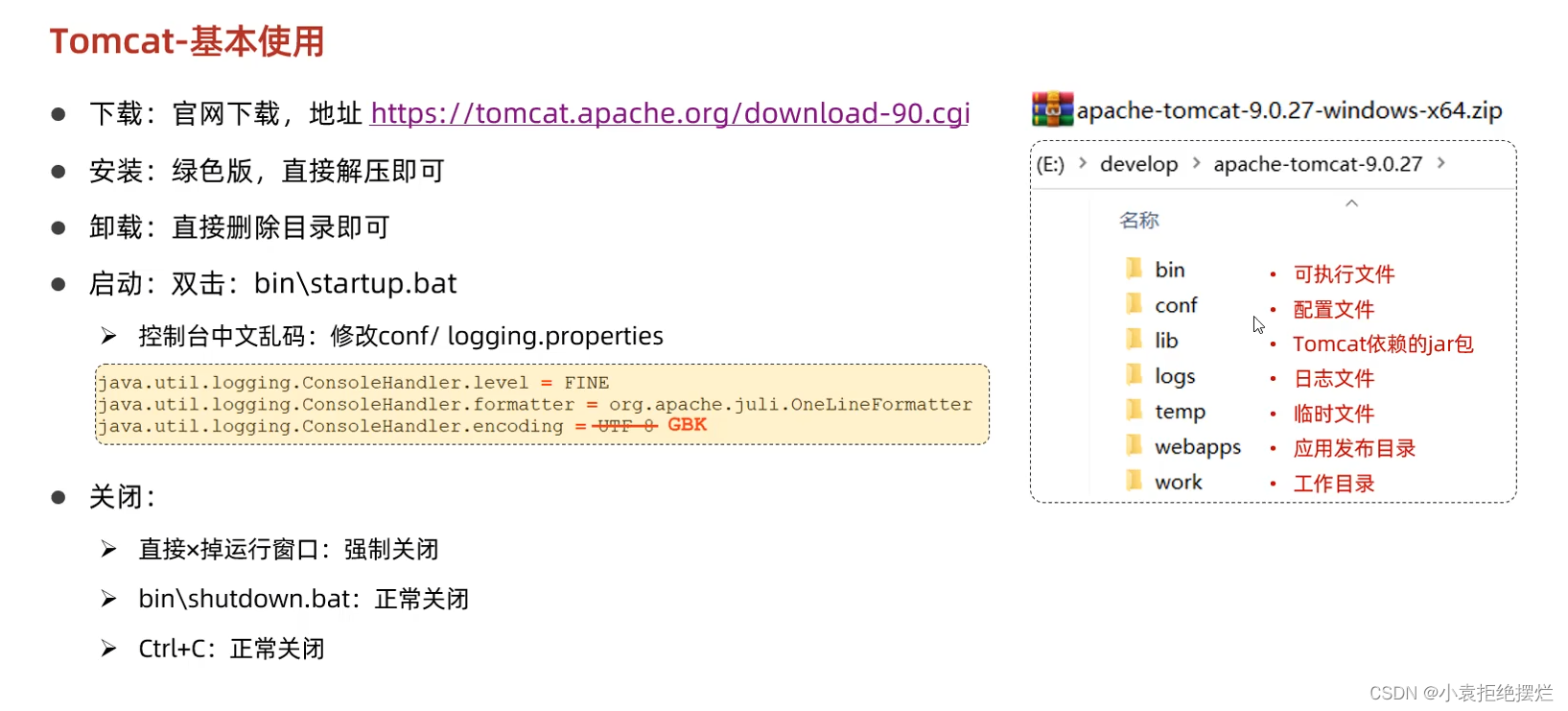Click the 直接×掉运行窗口：强制关闭 line
This screenshot has height=711, width=1568.
[289, 549]
